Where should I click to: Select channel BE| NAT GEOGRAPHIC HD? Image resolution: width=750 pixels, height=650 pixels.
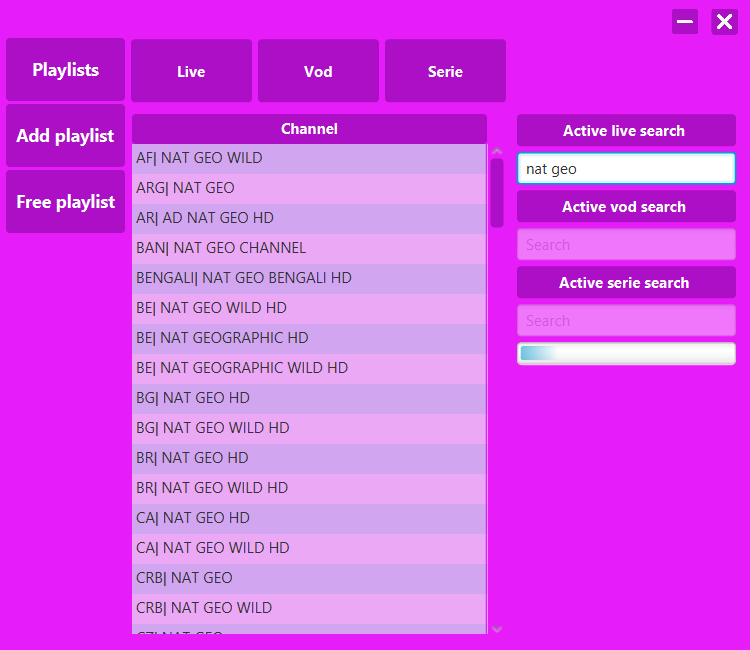(309, 339)
